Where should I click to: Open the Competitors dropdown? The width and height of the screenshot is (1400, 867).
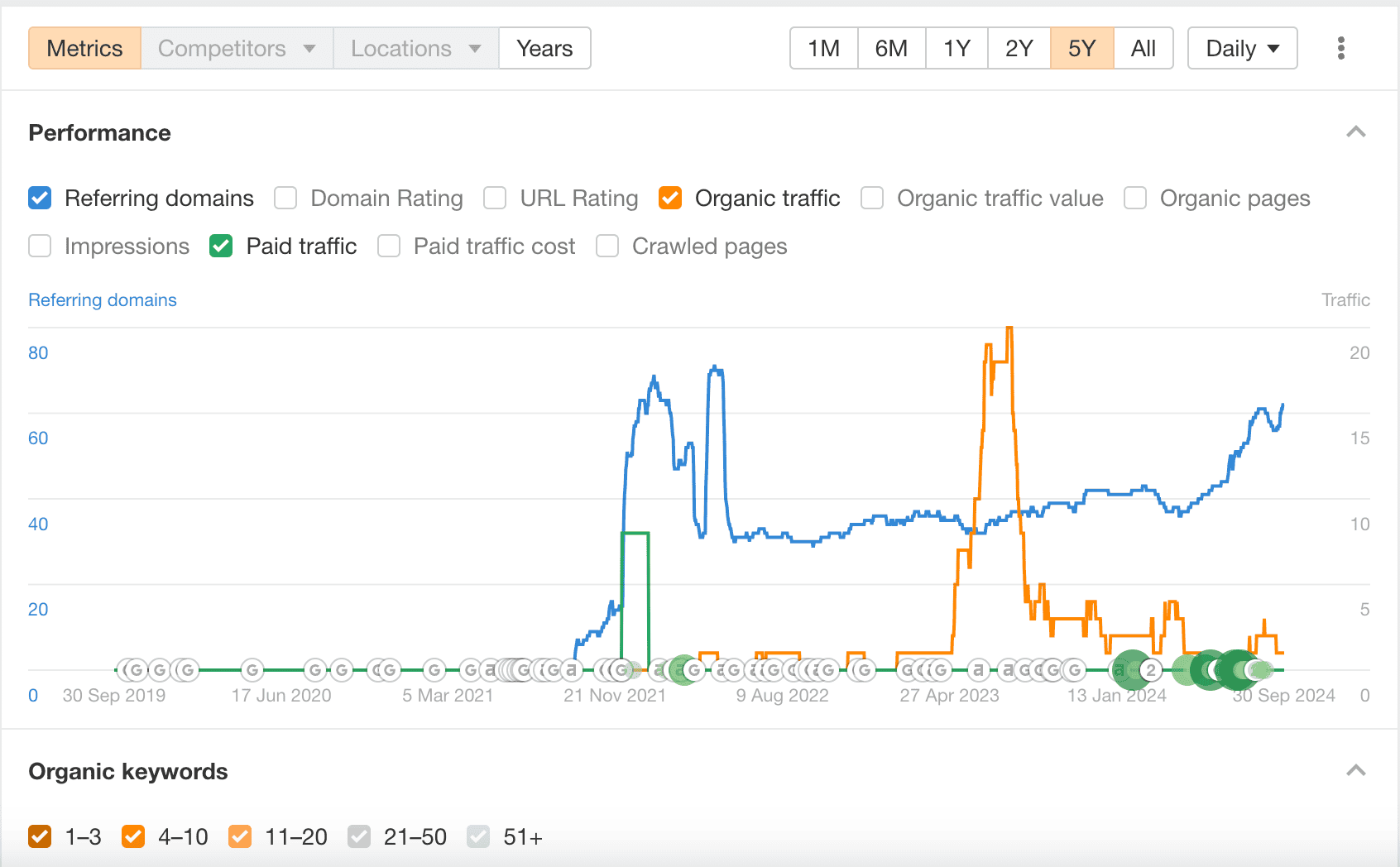click(237, 48)
